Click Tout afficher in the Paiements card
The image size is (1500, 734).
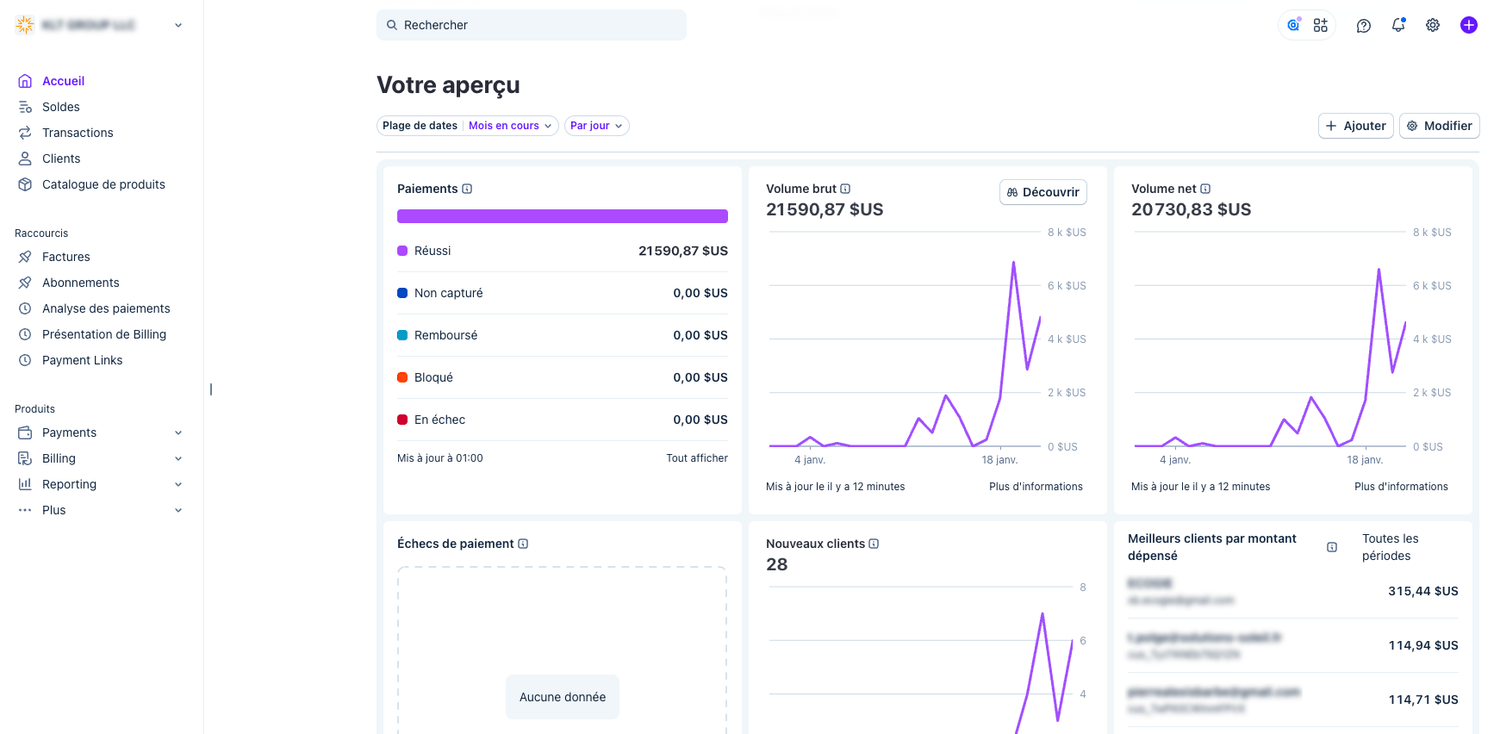point(697,458)
